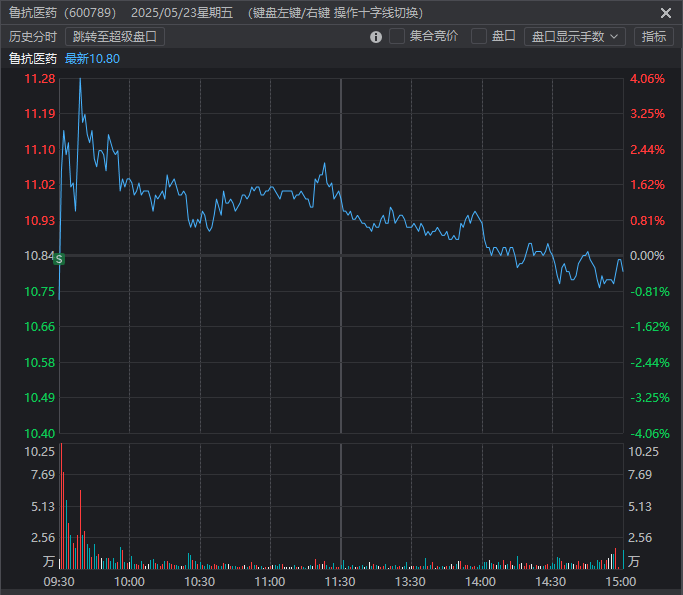Click the 4.06% red percentage label

648,79
